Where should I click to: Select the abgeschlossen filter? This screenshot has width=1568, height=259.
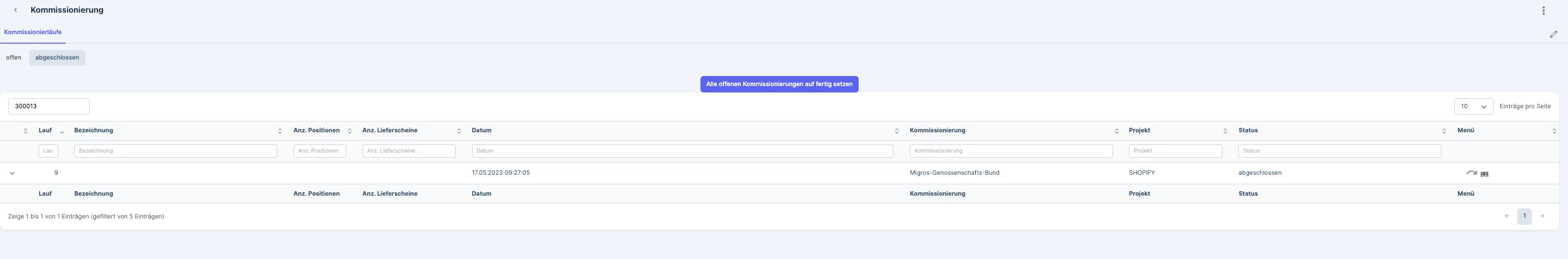(57, 58)
